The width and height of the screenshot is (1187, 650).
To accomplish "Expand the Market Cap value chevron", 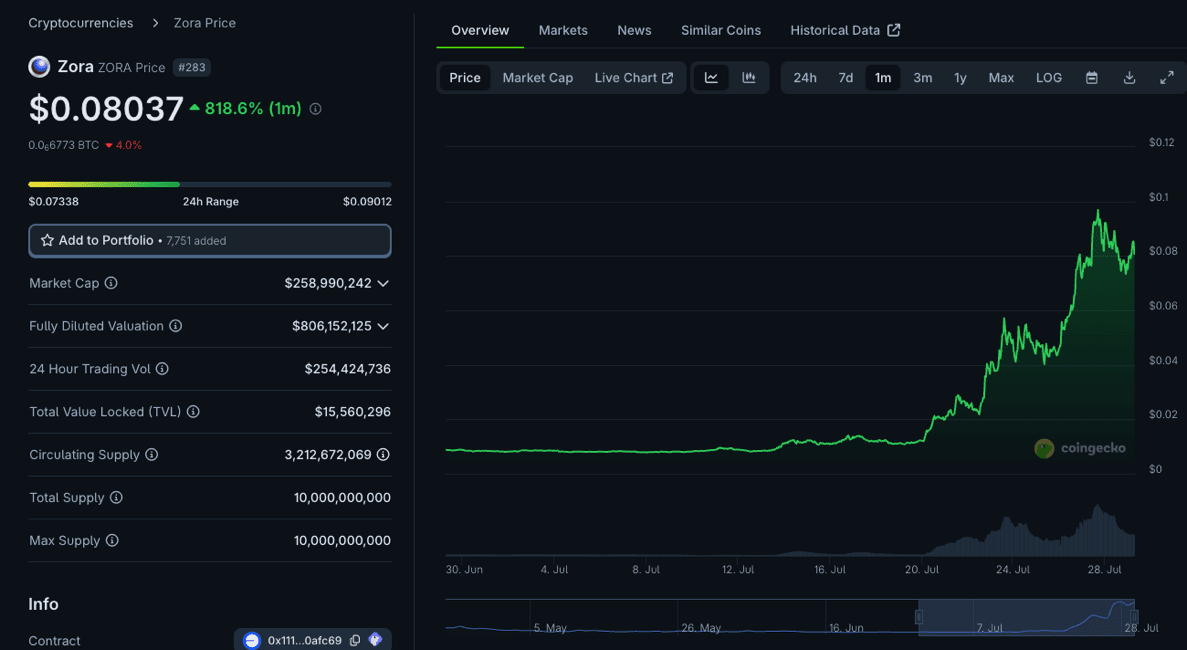I will pyautogui.click(x=383, y=284).
